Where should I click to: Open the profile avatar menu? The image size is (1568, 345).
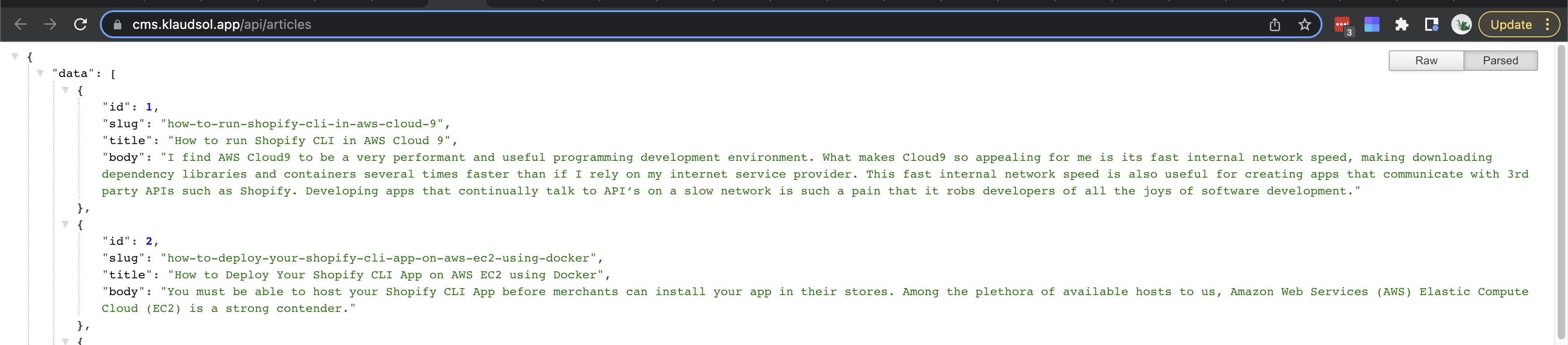[1462, 24]
